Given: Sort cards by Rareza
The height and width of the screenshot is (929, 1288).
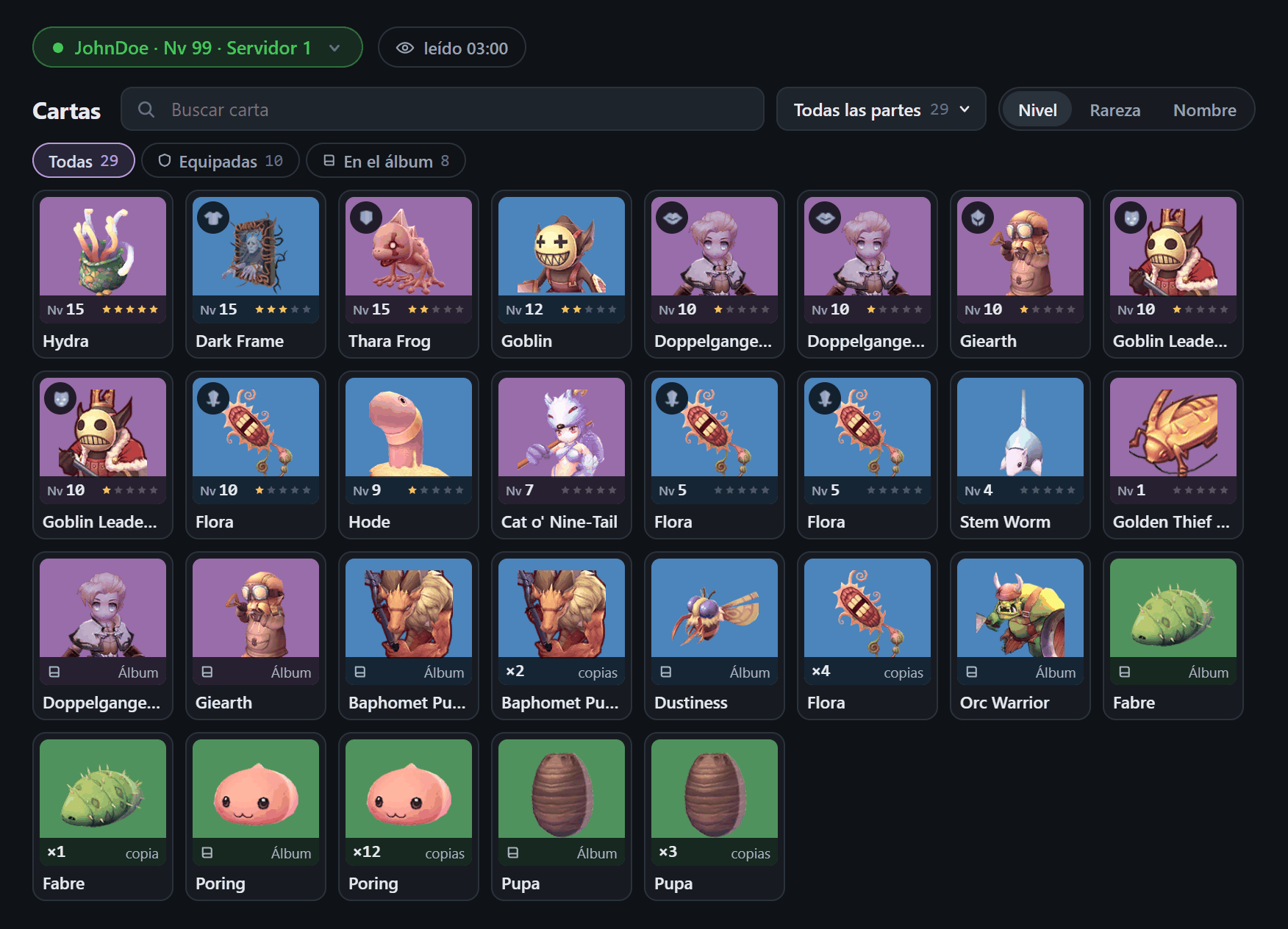Looking at the screenshot, I should click(1115, 110).
